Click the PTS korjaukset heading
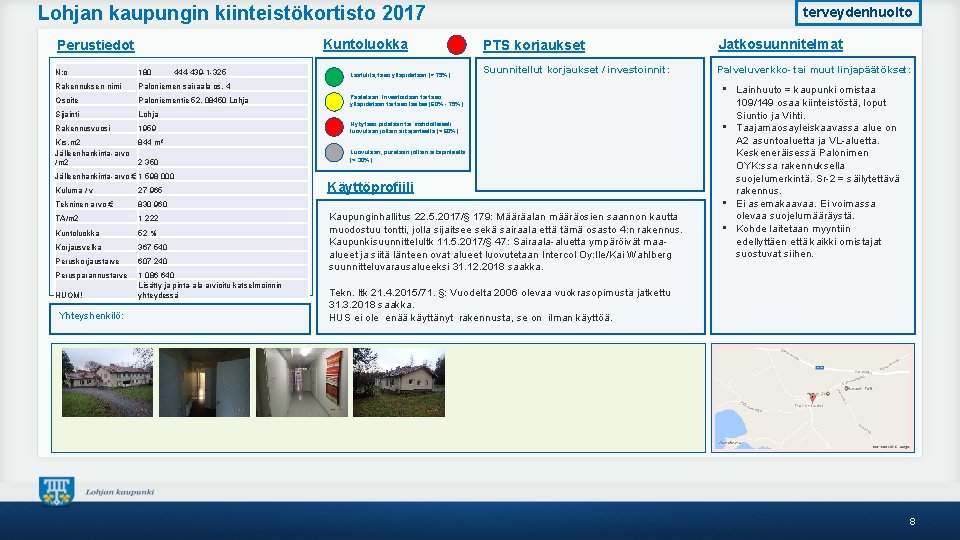This screenshot has width=960, height=540. tap(533, 45)
